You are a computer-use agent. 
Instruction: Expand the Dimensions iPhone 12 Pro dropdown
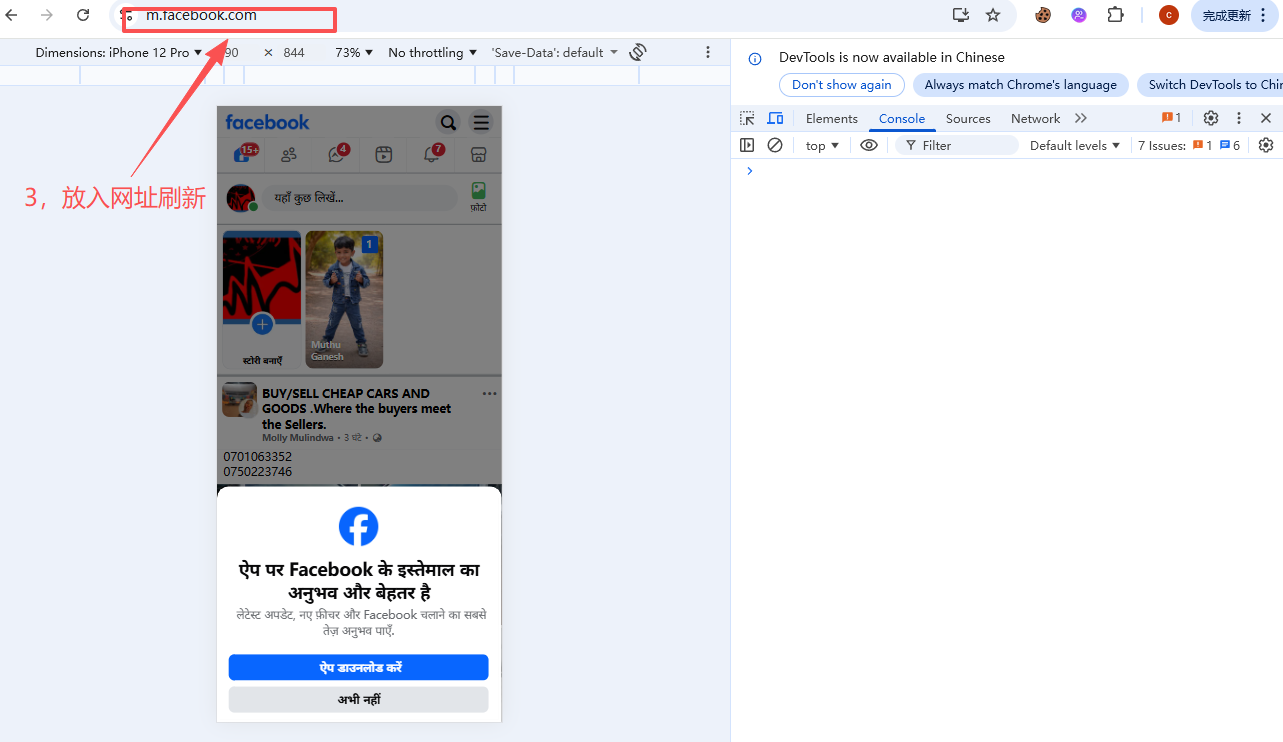point(118,52)
